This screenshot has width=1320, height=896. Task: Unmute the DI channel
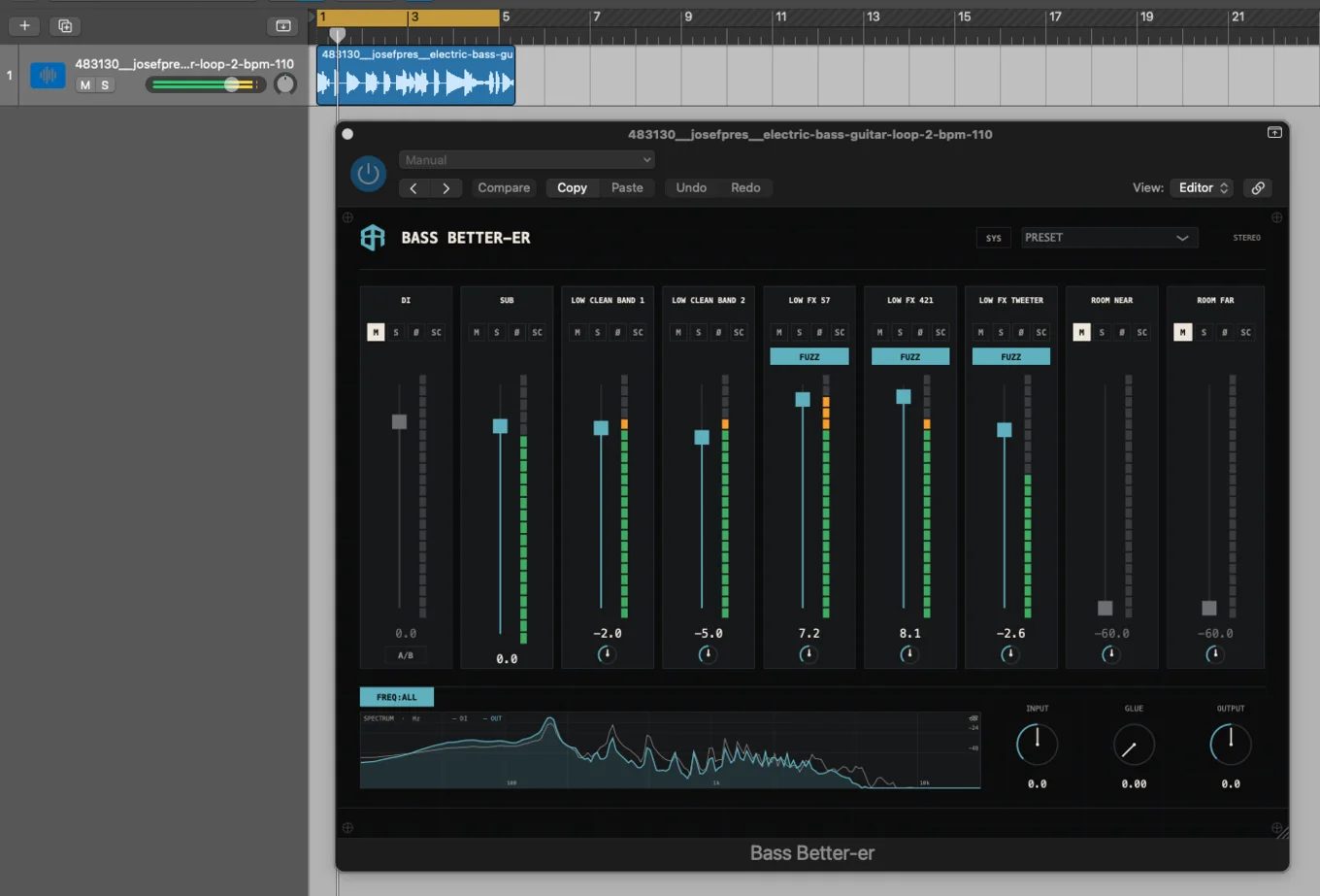point(376,332)
